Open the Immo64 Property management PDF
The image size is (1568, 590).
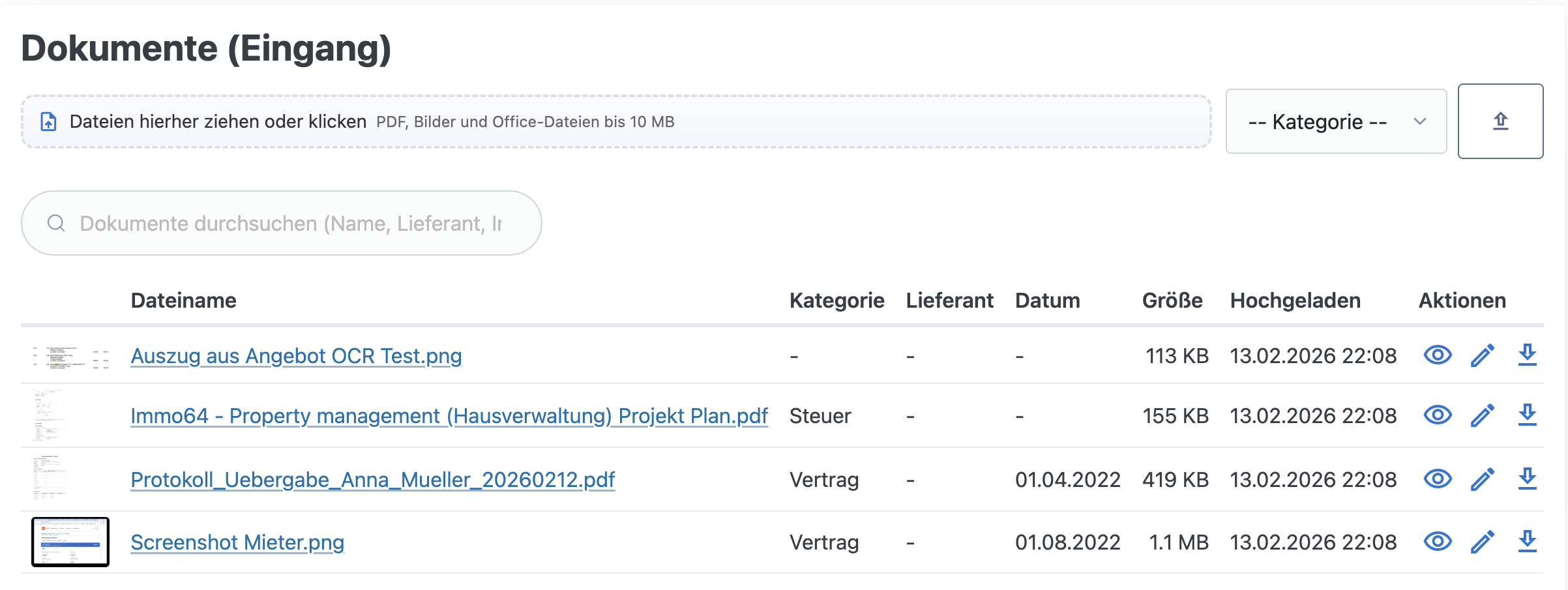tap(449, 415)
